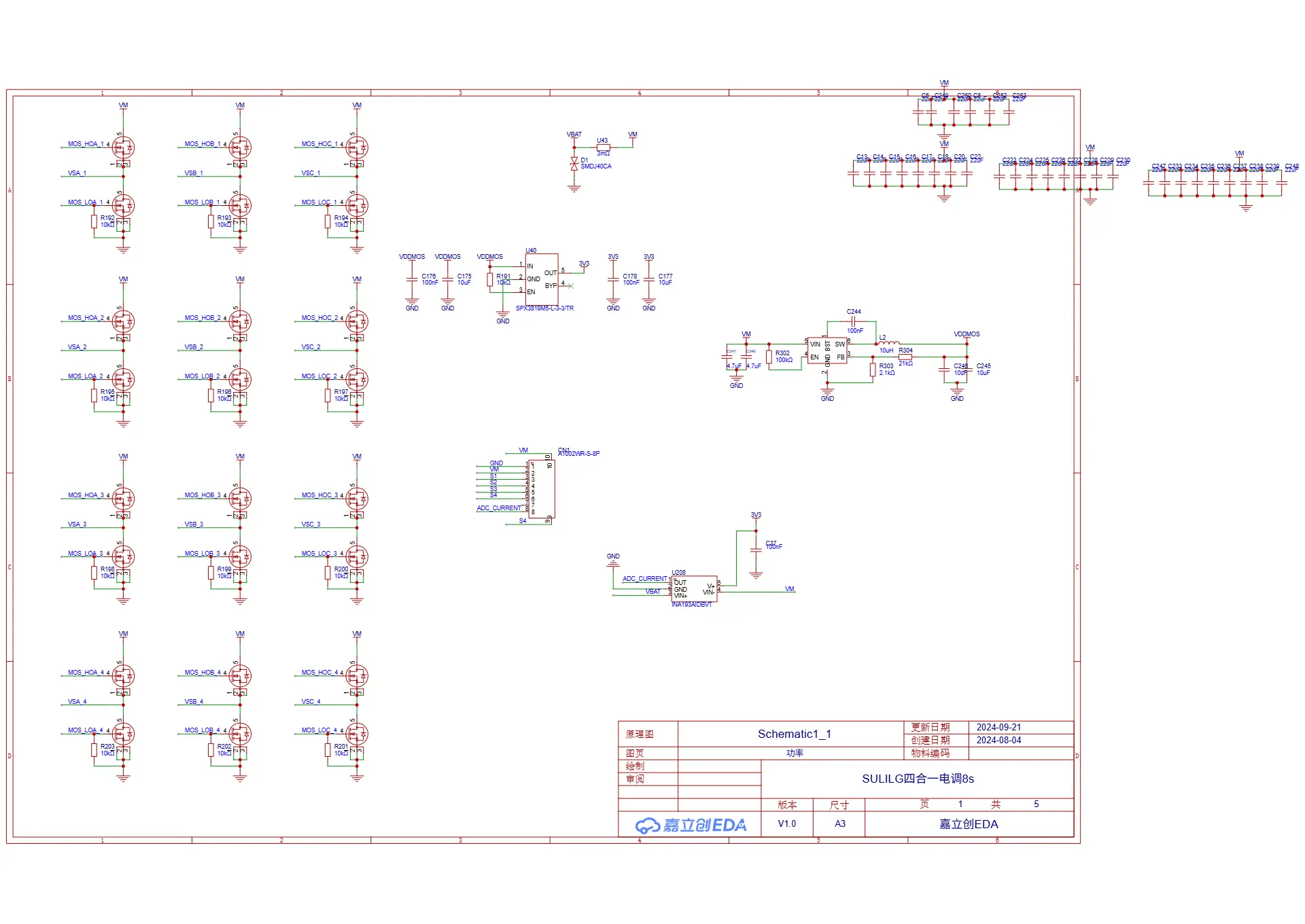Select the MOS_HOC_4 net label

click(319, 673)
